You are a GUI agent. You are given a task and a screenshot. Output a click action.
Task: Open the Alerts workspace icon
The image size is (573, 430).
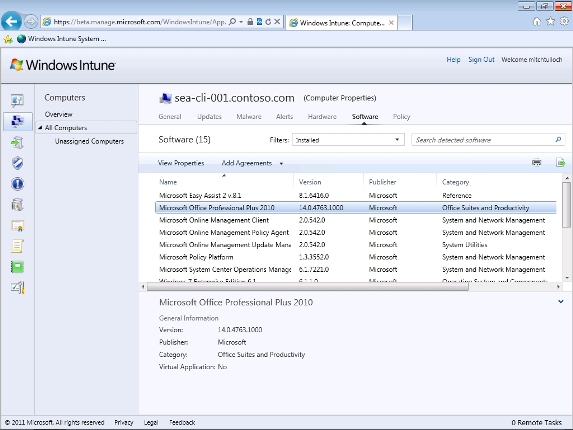pyautogui.click(x=17, y=184)
